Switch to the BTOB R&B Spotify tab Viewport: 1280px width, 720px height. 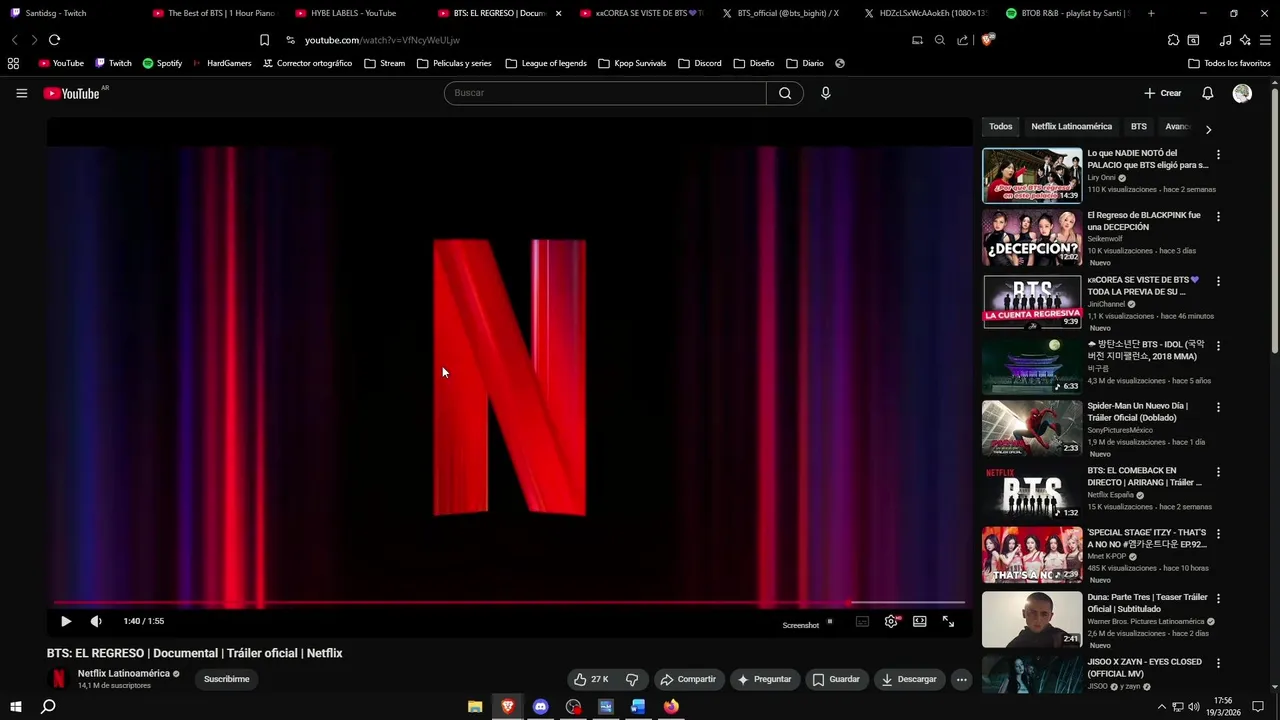point(1066,13)
